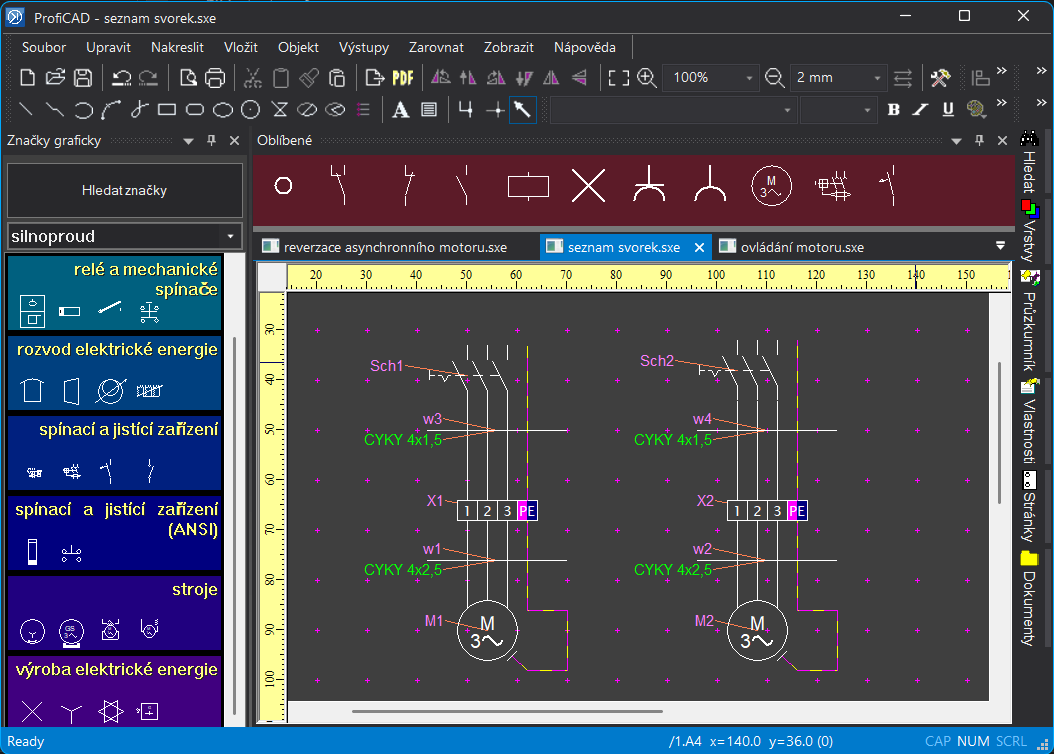
Task: Switch to reverzace asynchronního motoru.sxe tab
Action: (x=395, y=247)
